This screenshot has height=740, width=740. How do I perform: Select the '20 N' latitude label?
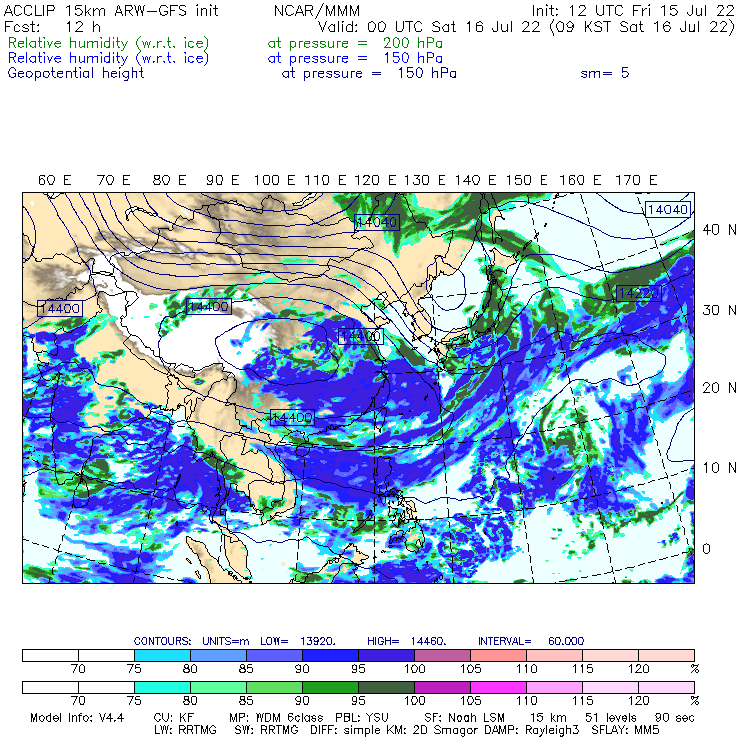tap(719, 388)
